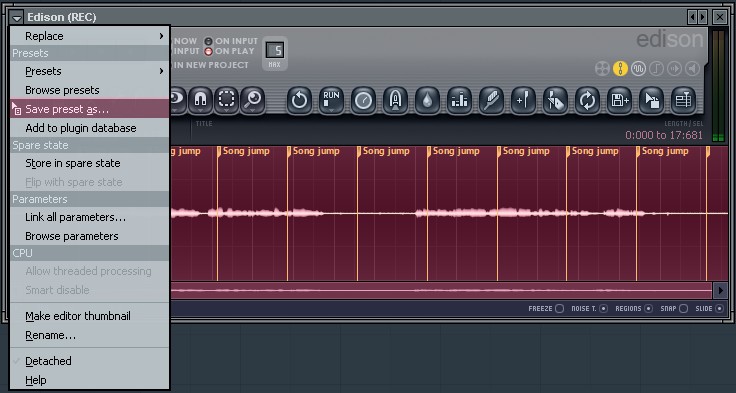This screenshot has height=393, width=736.
Task: Choose Browse parameters from menu
Action: (90, 236)
